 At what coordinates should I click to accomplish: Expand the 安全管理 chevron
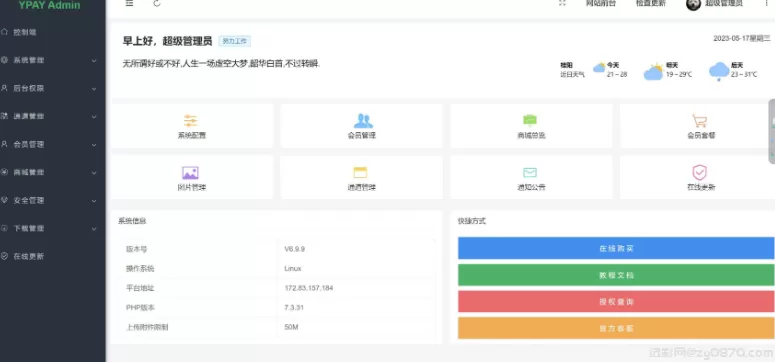(94, 201)
